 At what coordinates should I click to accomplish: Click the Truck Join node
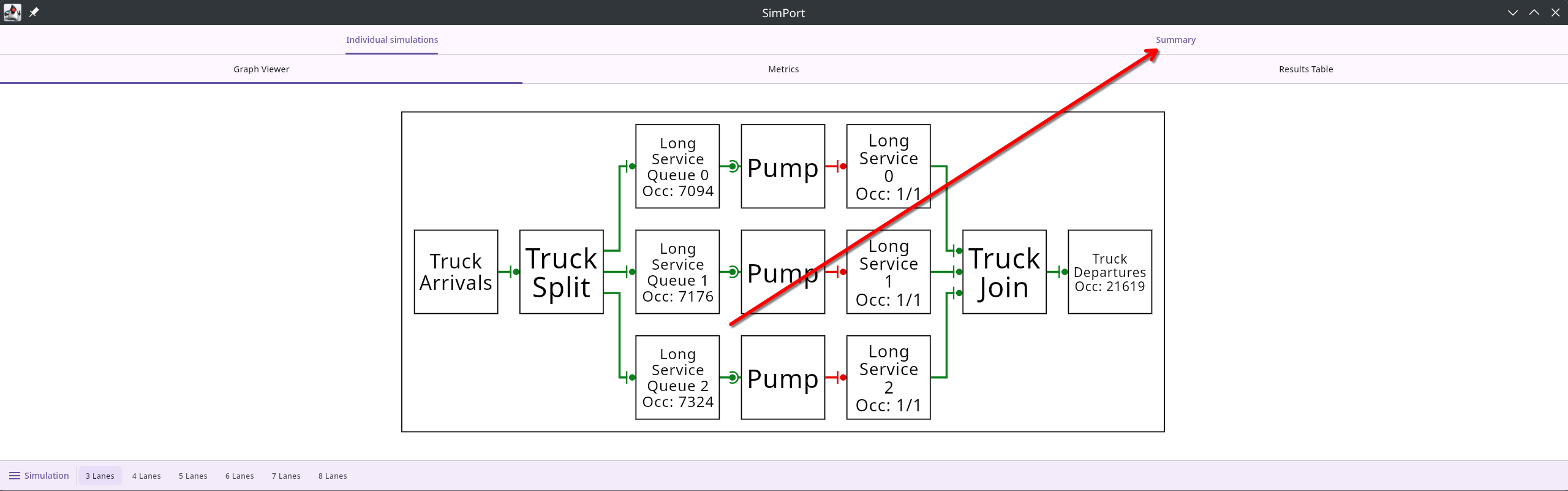pyautogui.click(x=1004, y=272)
